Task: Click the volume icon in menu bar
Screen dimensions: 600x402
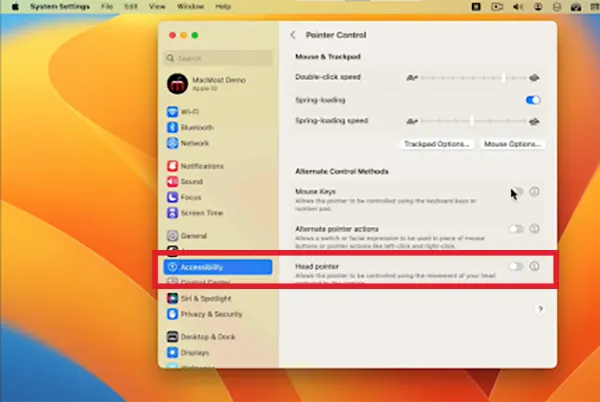Action: point(518,7)
